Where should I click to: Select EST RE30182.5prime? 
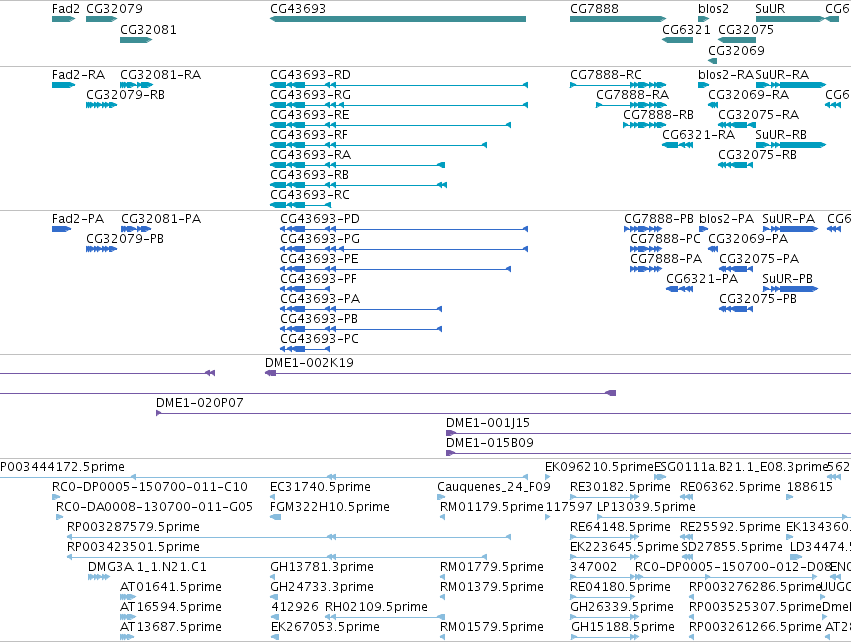605,497
